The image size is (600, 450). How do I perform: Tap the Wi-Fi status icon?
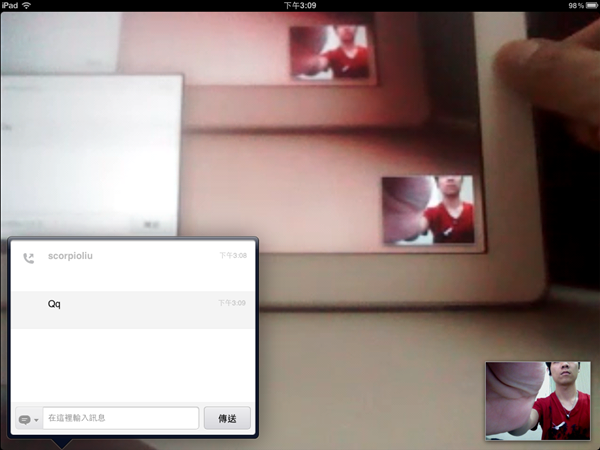26,5
